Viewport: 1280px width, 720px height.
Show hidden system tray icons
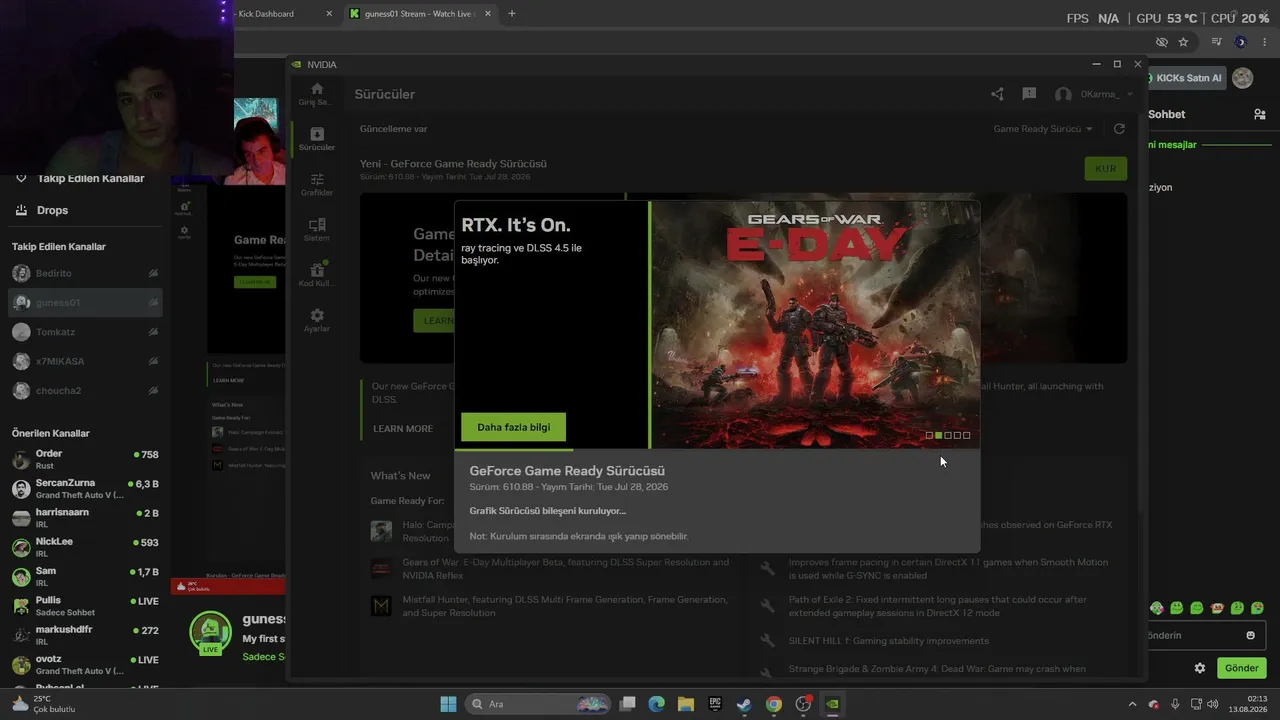point(1132,704)
